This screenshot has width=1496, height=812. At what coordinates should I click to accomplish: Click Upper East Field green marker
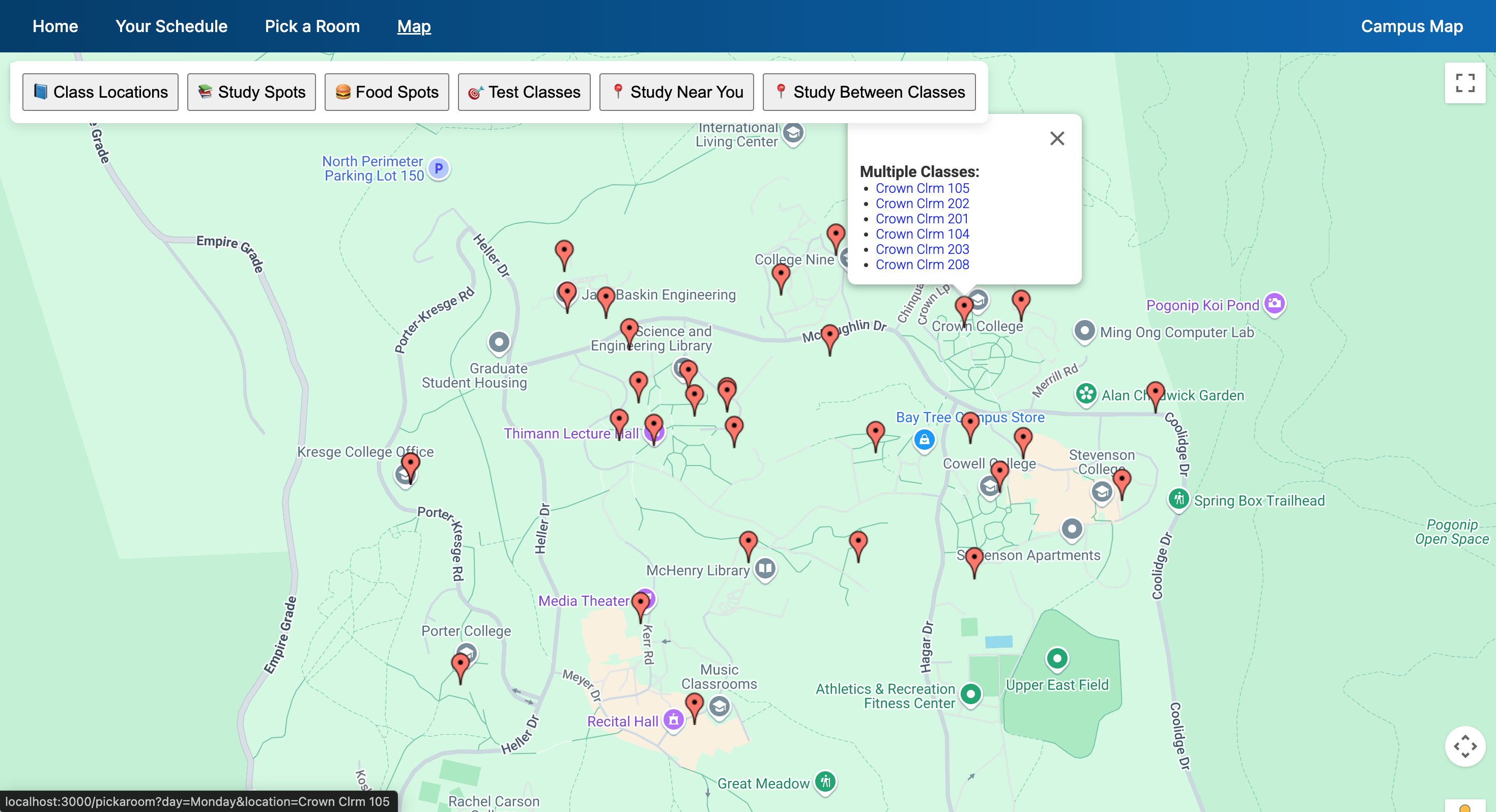click(x=1056, y=658)
